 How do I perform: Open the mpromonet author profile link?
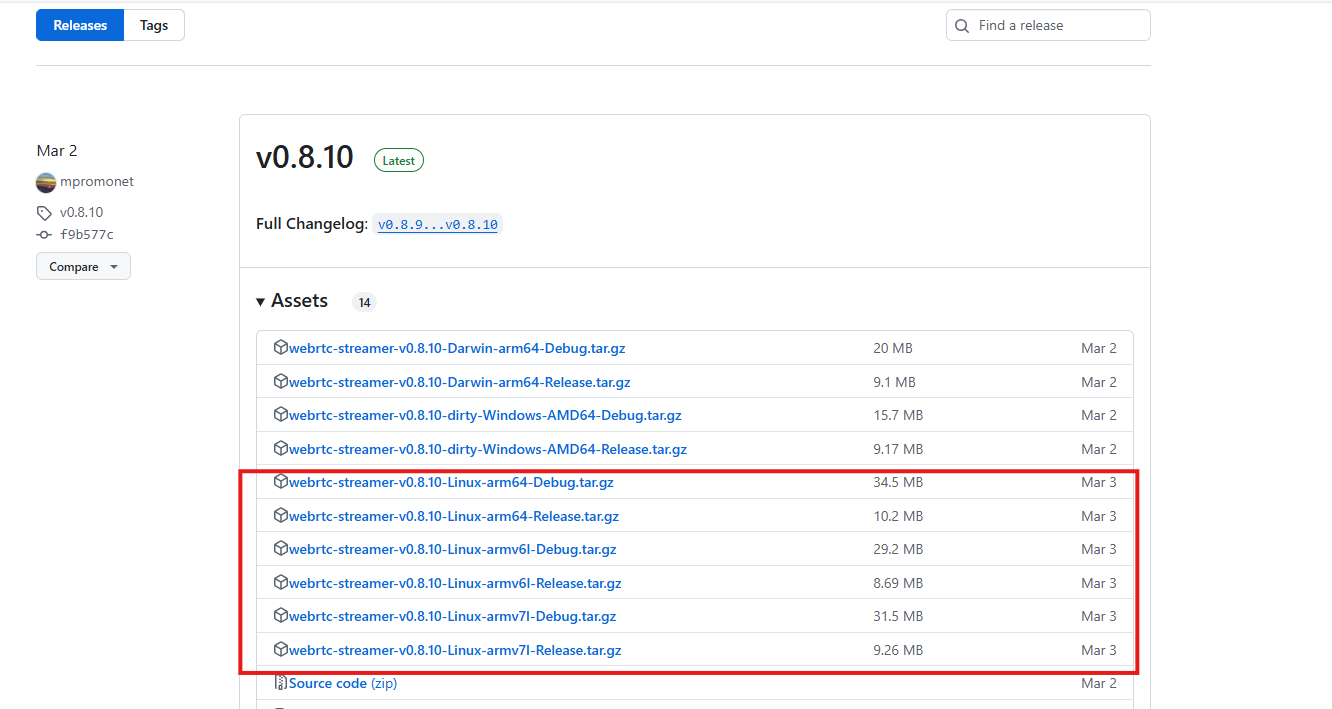coord(97,182)
